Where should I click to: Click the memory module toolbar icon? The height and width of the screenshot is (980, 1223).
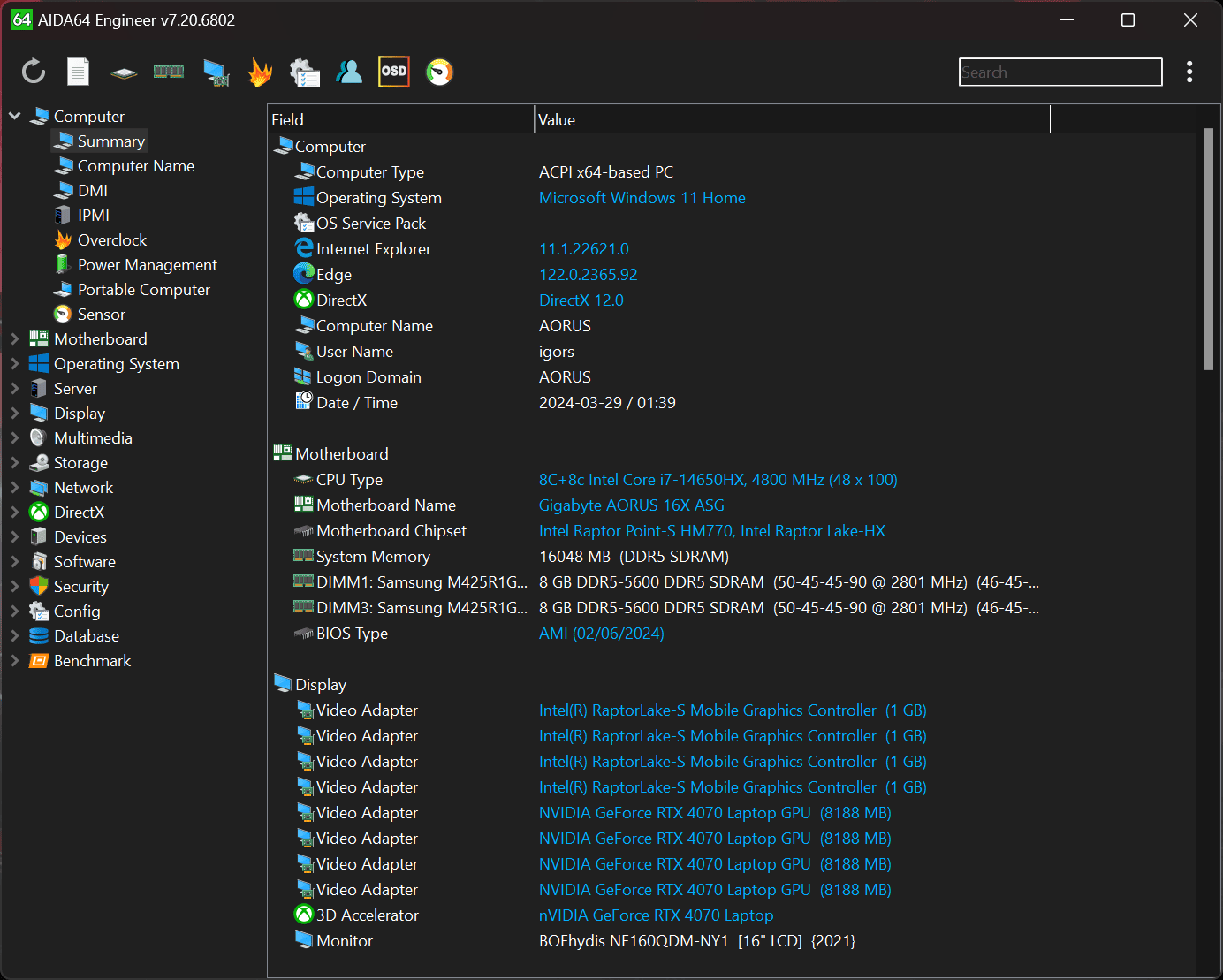click(169, 72)
